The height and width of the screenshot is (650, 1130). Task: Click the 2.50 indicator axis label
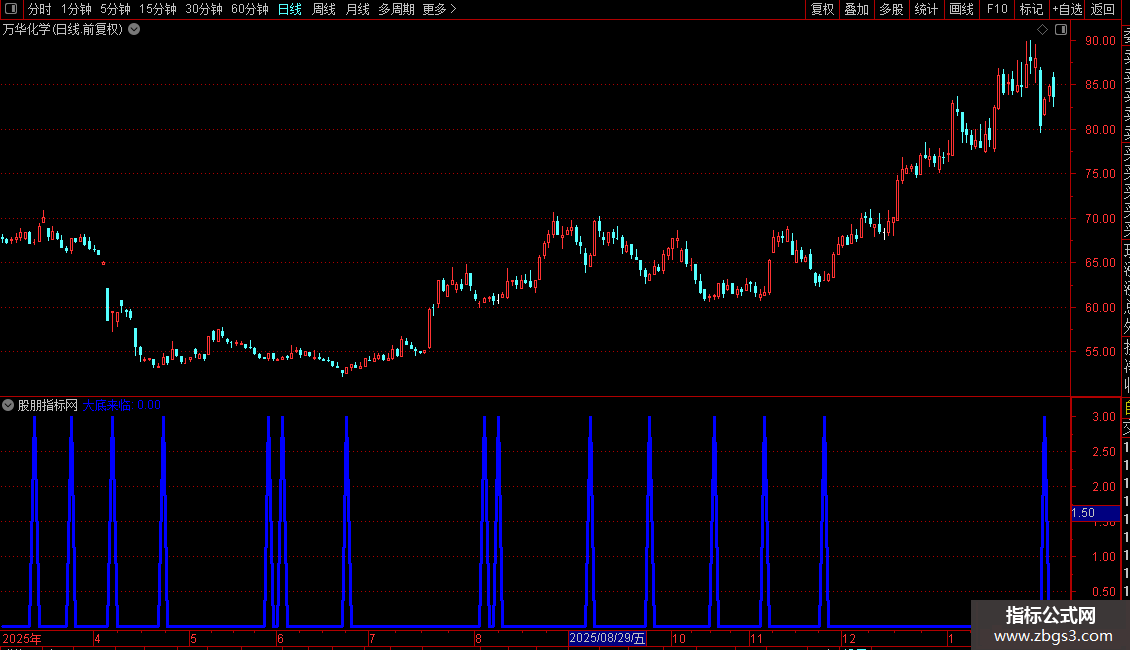(1103, 451)
